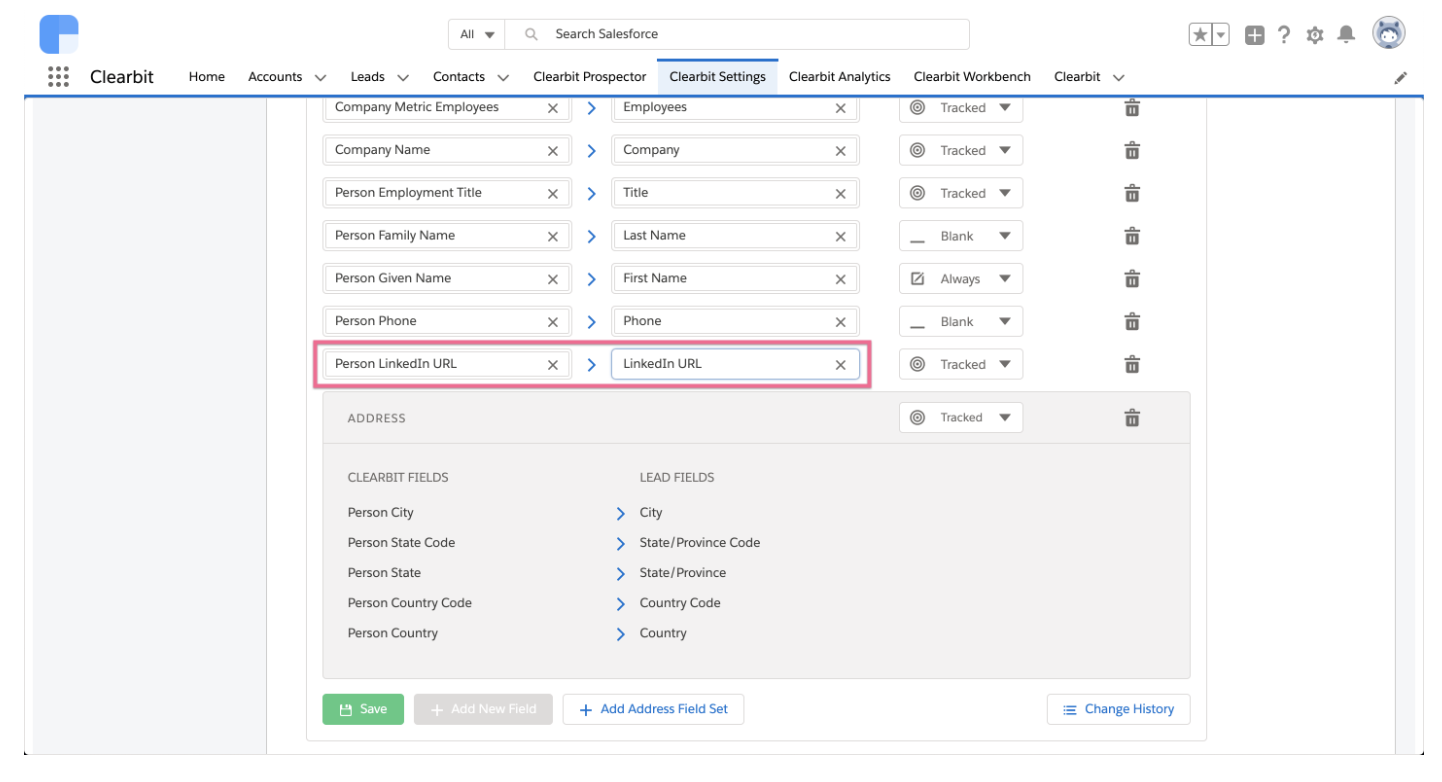This screenshot has width=1442, height=782.
Task: Open Tracked dropdown for Employees row
Action: pyautogui.click(x=961, y=107)
